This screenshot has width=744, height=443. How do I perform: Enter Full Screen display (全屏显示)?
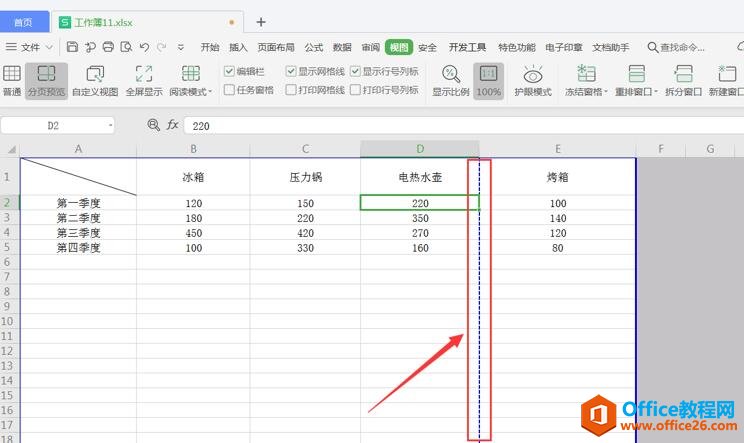pyautogui.click(x=144, y=81)
